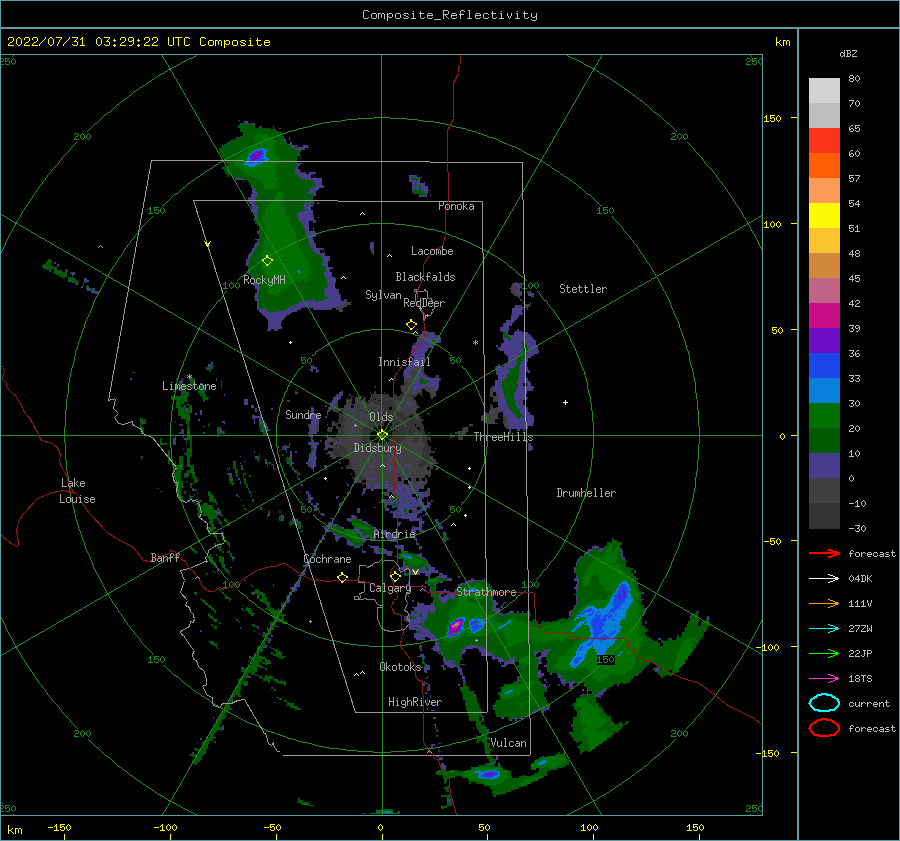900x841 pixels.
Task: Click the Cochrane town label
Action: tap(327, 559)
